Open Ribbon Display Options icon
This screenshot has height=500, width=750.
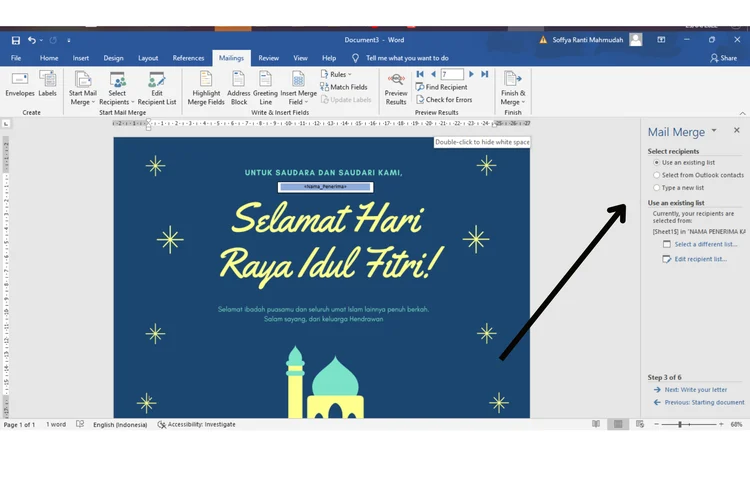661,40
